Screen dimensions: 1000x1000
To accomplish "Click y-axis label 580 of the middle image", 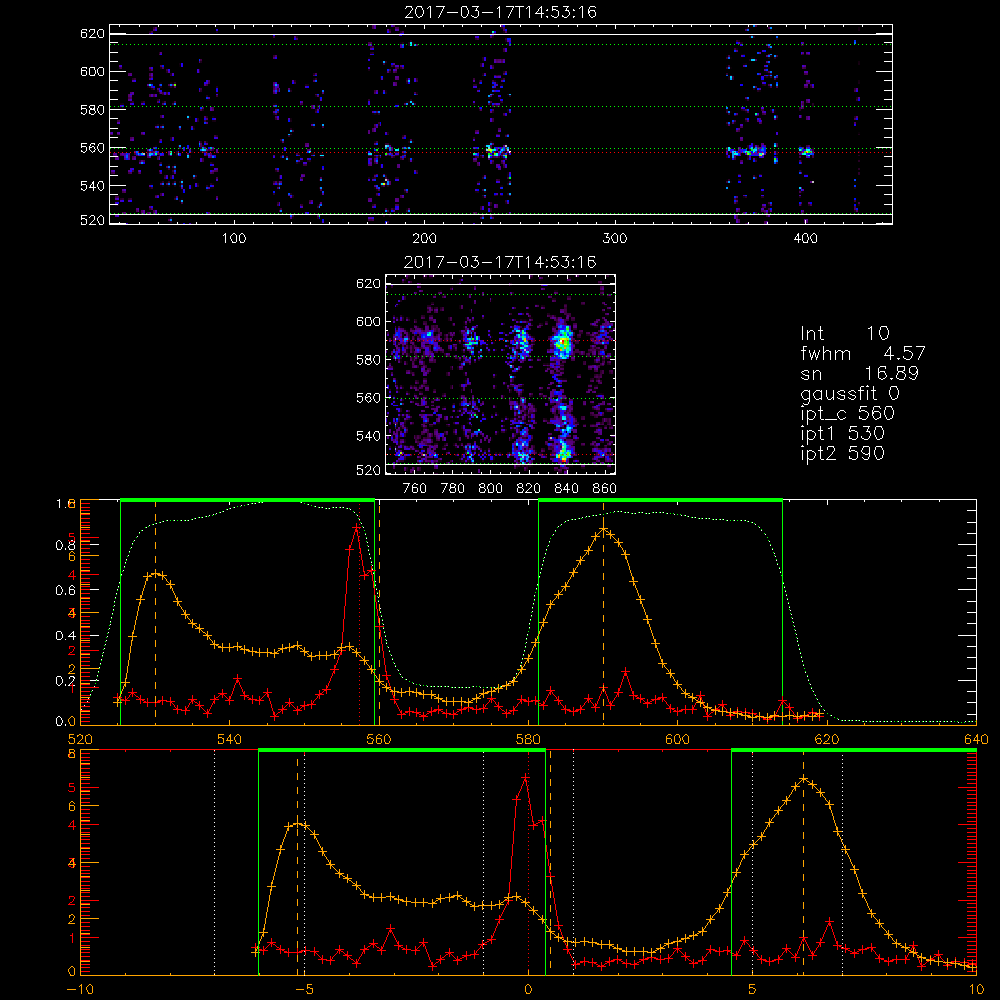I will click(x=368, y=360).
